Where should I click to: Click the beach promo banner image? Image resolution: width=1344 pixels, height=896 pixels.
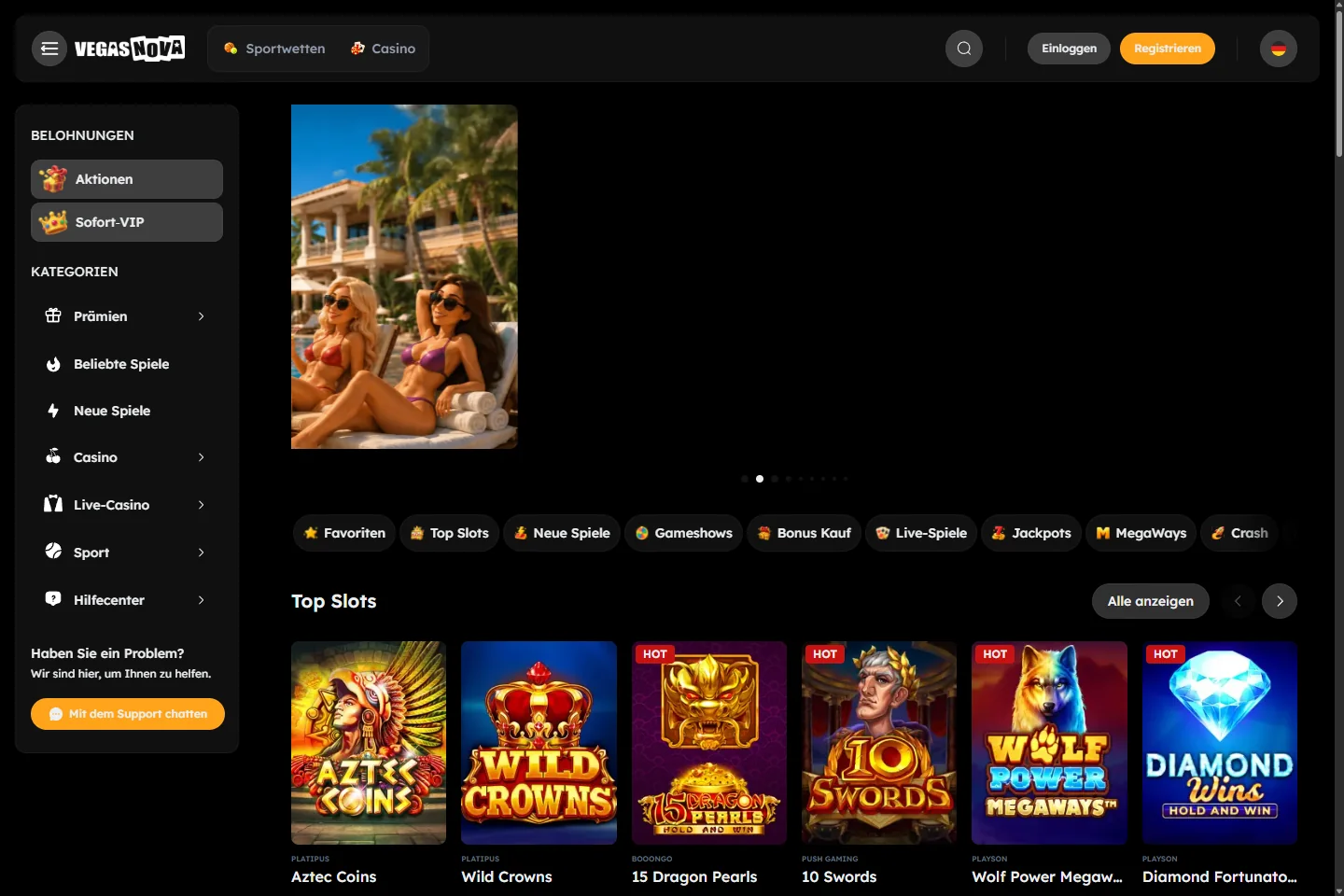click(x=404, y=276)
